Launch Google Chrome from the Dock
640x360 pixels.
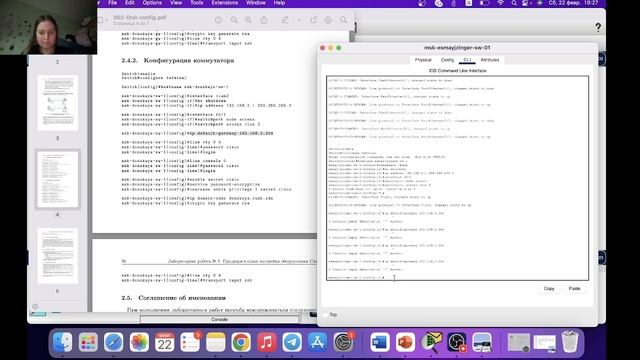click(x=241, y=342)
